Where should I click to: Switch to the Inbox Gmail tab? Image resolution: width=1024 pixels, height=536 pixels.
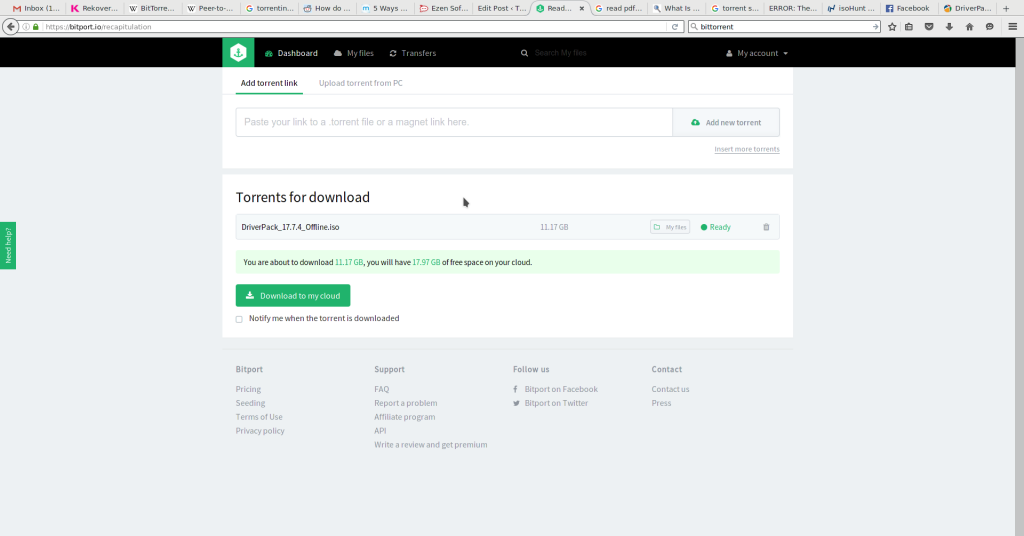(x=36, y=8)
